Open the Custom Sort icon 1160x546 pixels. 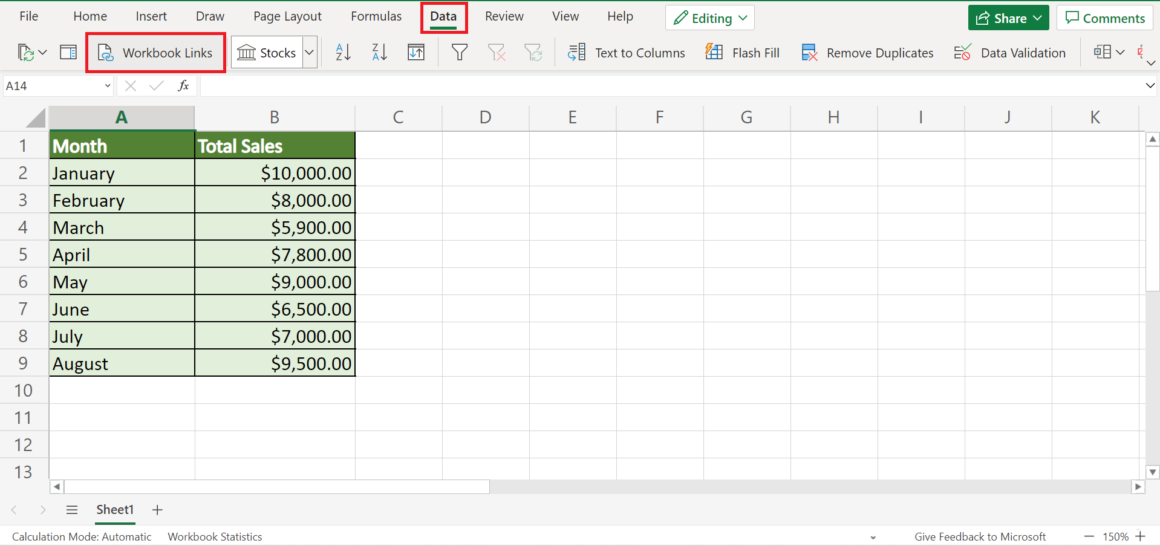point(415,53)
